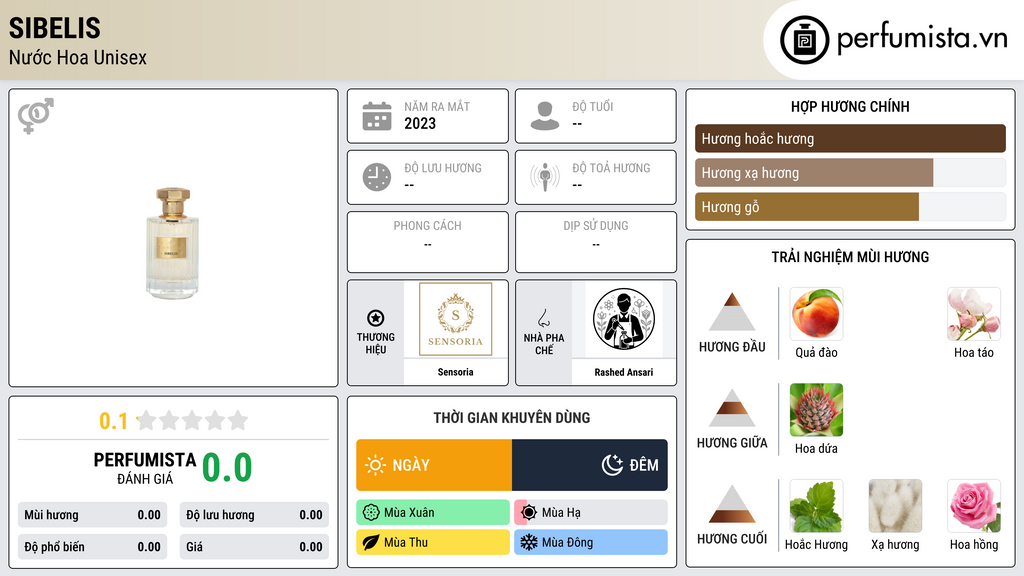
Task: Click the snowflake icon for Mùa Đông
Action: [529, 542]
